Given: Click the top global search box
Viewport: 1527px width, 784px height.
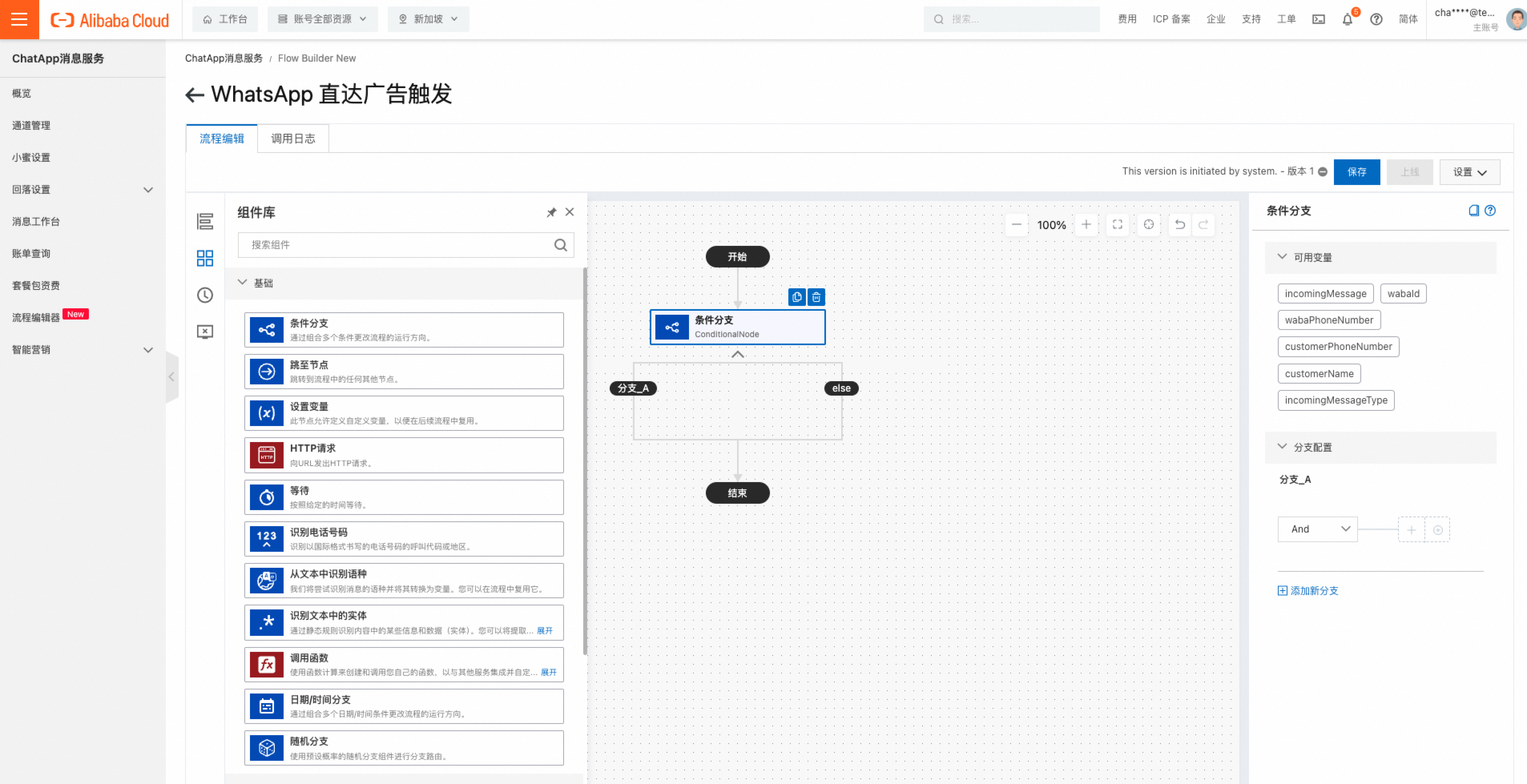Looking at the screenshot, I should 1012,19.
